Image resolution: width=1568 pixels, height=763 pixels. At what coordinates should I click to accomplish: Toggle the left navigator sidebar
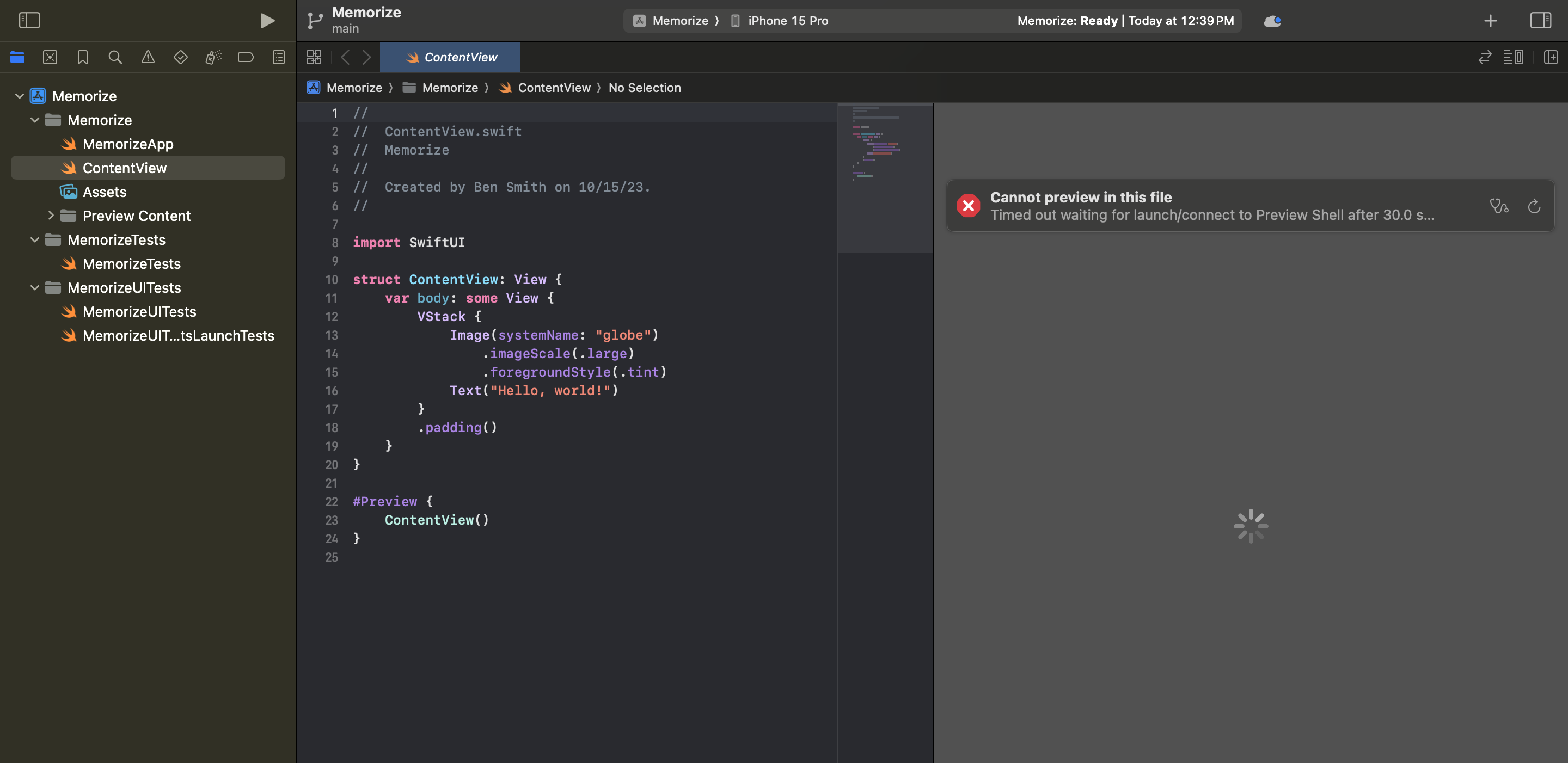click(x=29, y=21)
